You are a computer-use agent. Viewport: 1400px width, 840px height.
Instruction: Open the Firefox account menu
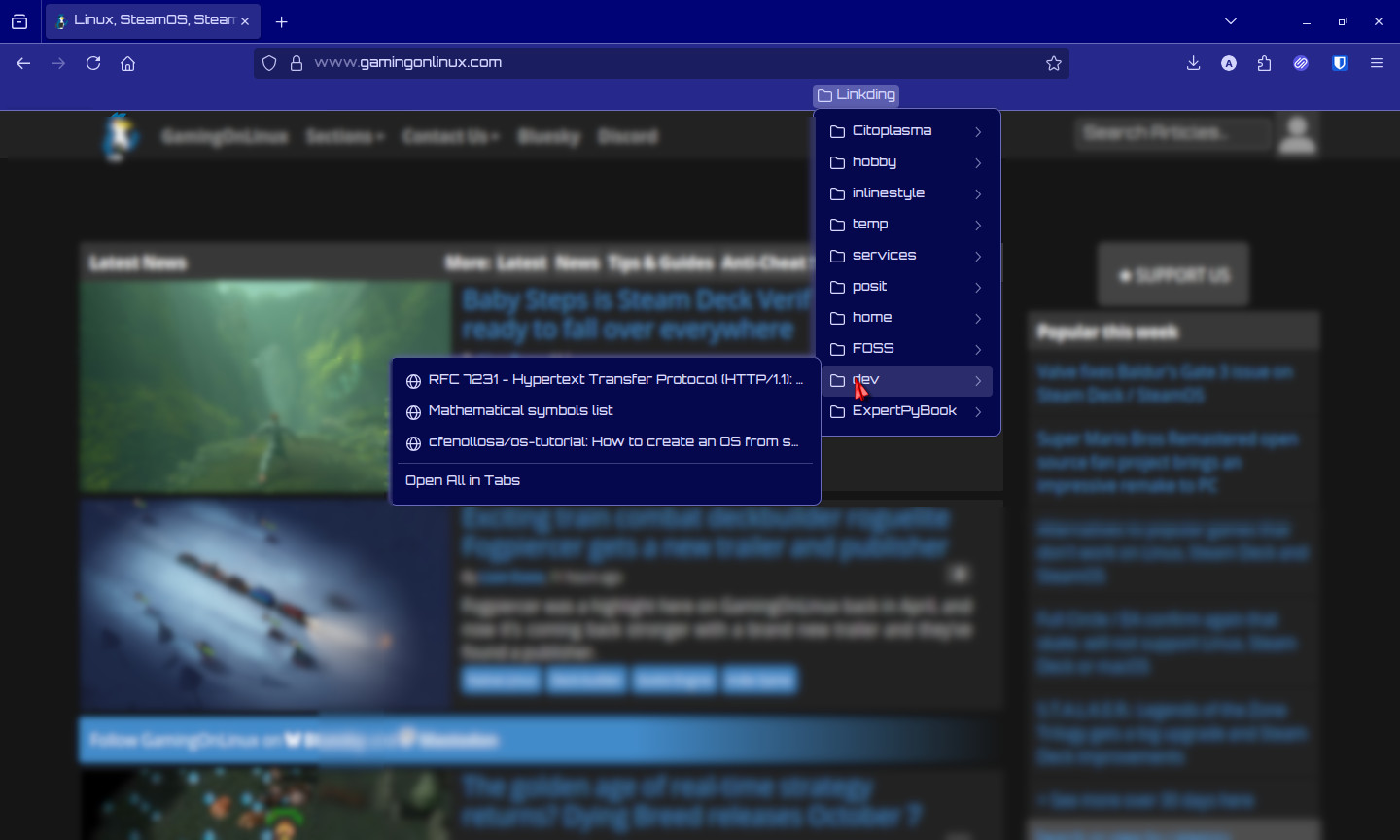click(1228, 63)
